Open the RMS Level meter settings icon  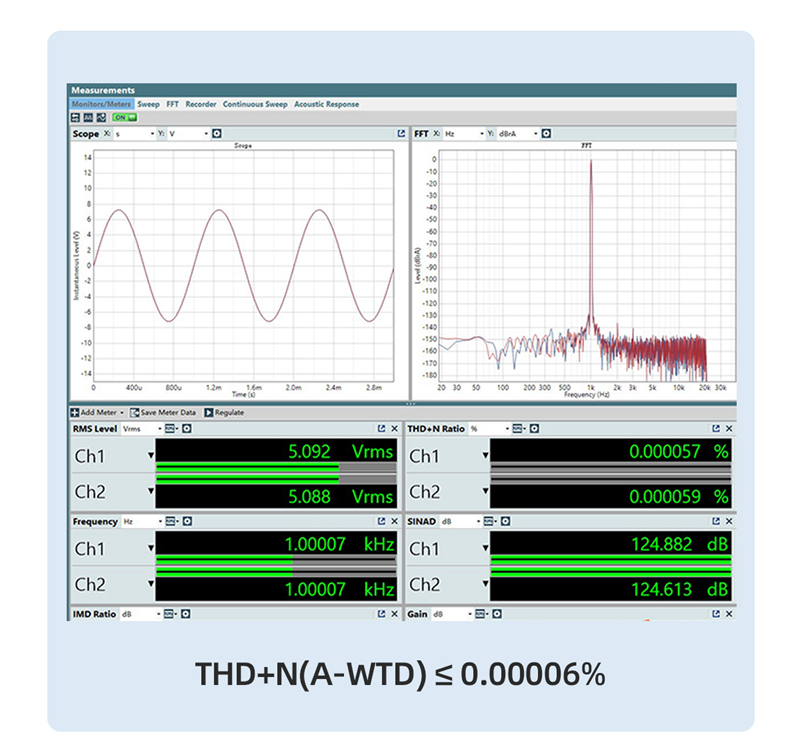tap(186, 428)
